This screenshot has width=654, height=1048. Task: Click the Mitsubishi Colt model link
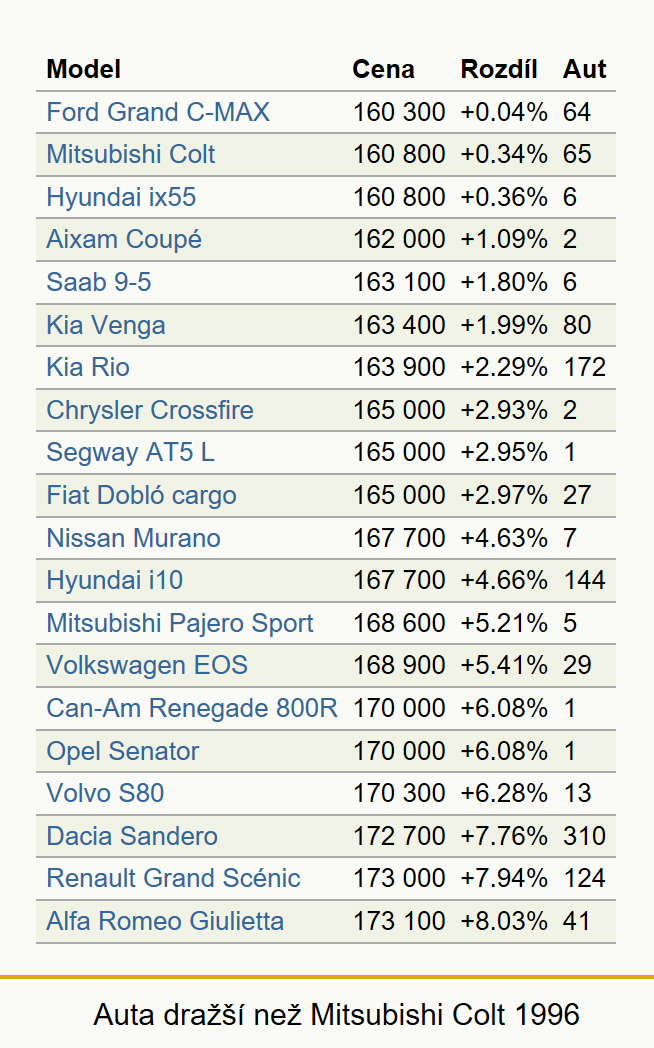pyautogui.click(x=131, y=154)
